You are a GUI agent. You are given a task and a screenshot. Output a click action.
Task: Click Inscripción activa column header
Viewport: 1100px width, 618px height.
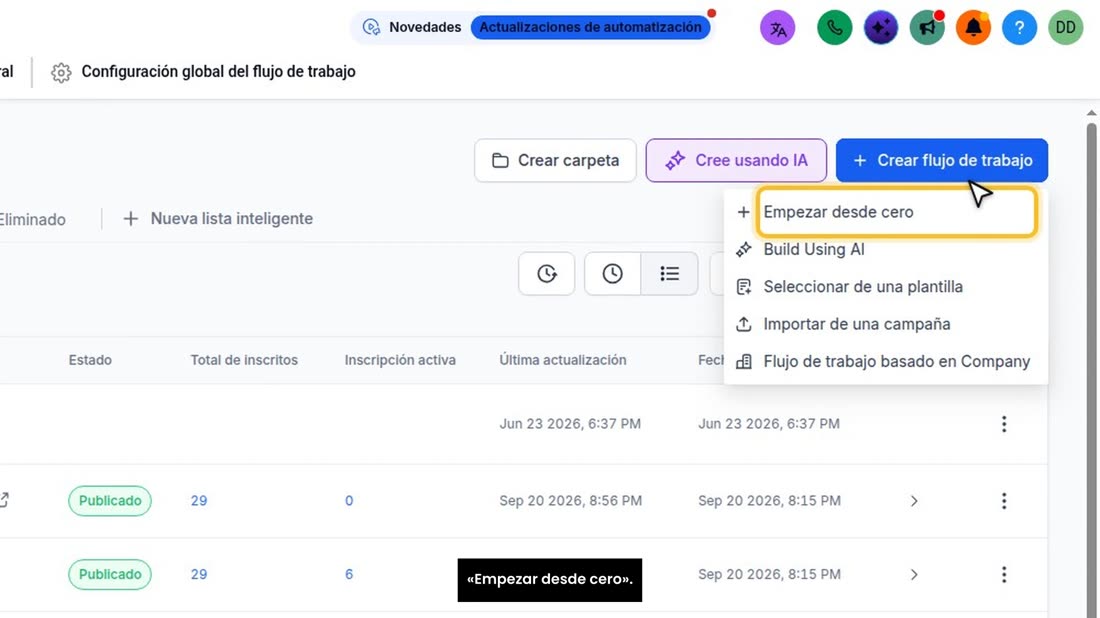click(x=400, y=360)
